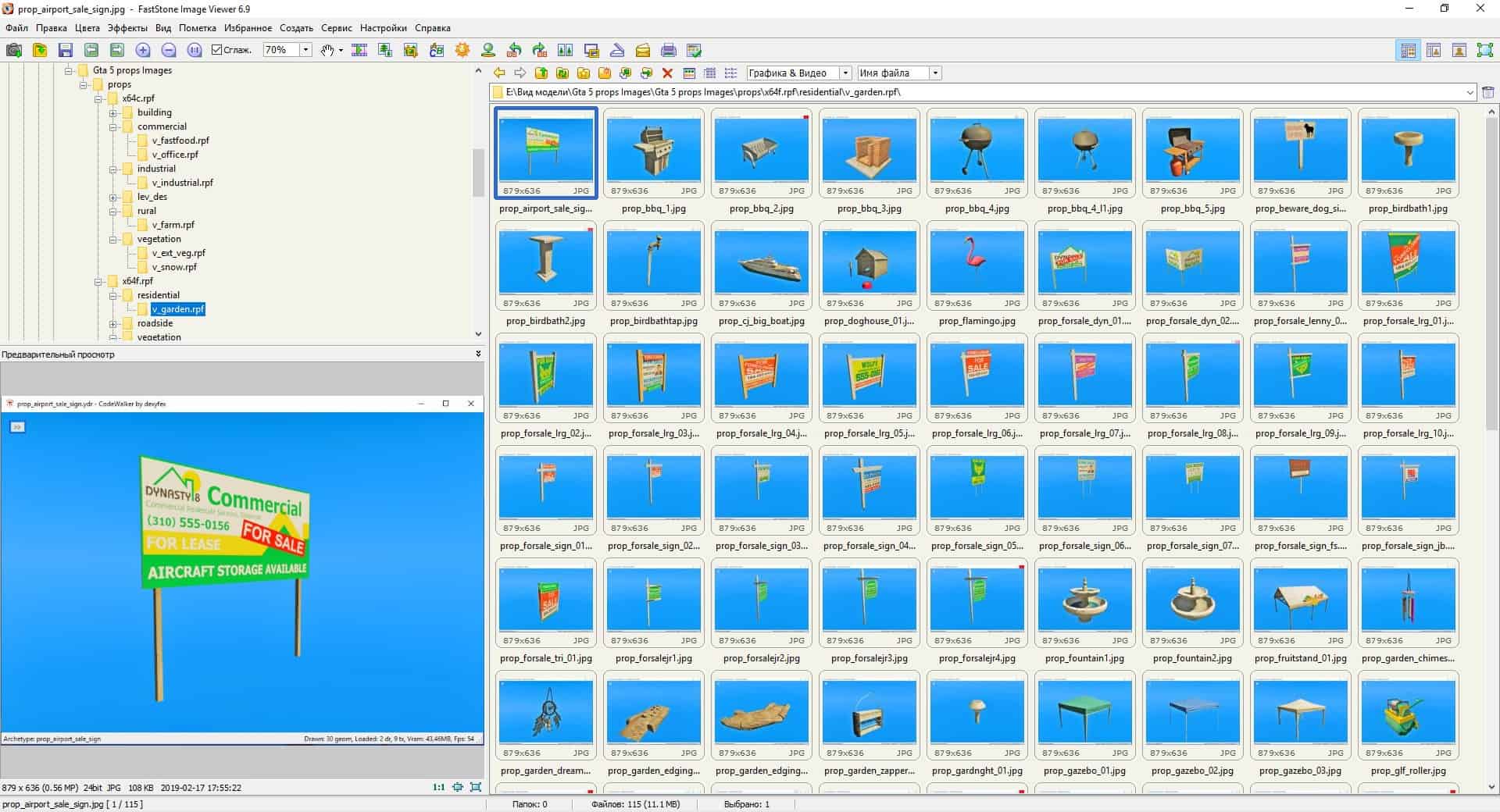
Task: Click the sun brightness adjustment icon
Action: (462, 50)
